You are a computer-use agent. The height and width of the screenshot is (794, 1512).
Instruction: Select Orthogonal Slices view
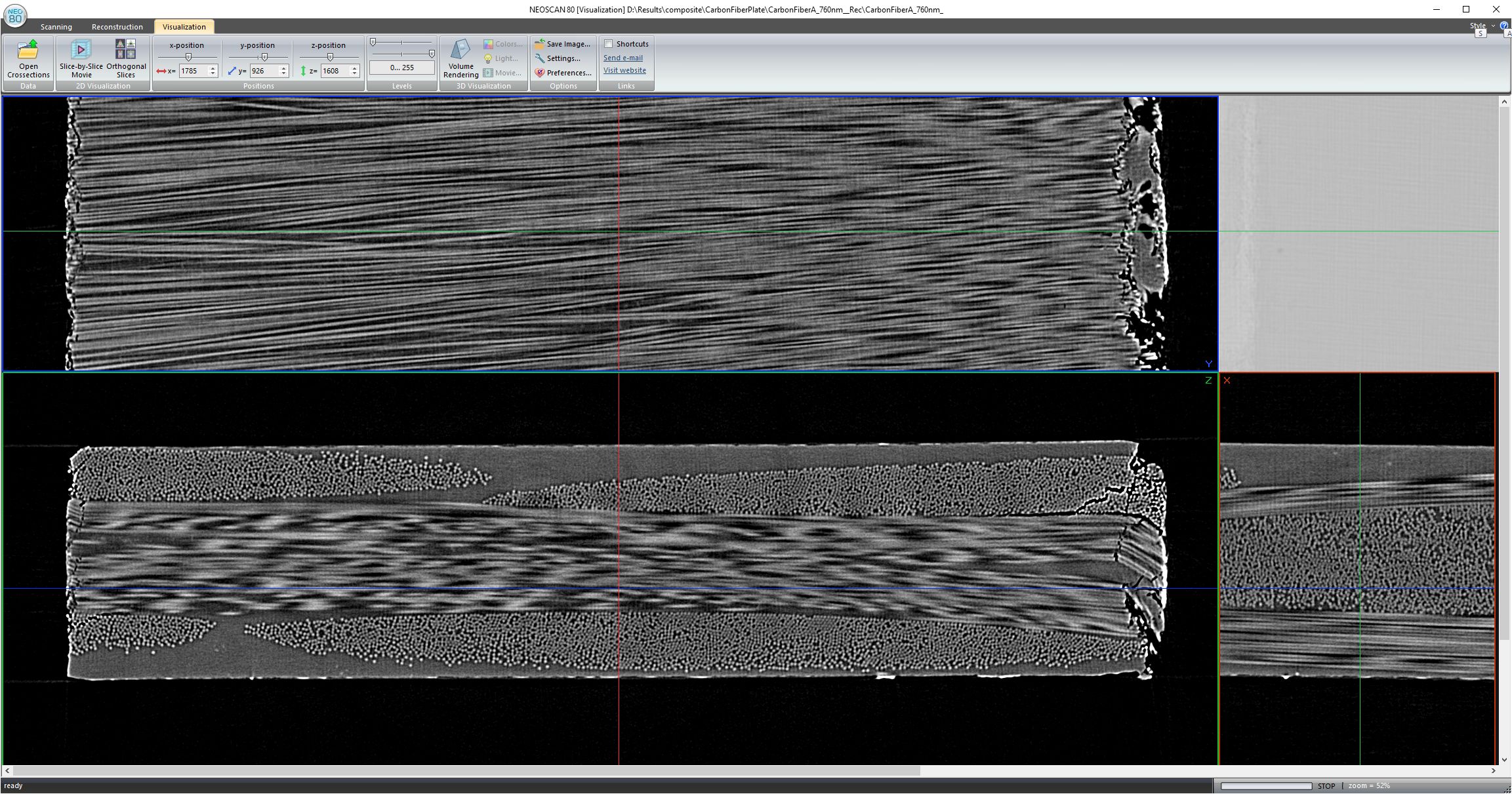click(x=126, y=59)
